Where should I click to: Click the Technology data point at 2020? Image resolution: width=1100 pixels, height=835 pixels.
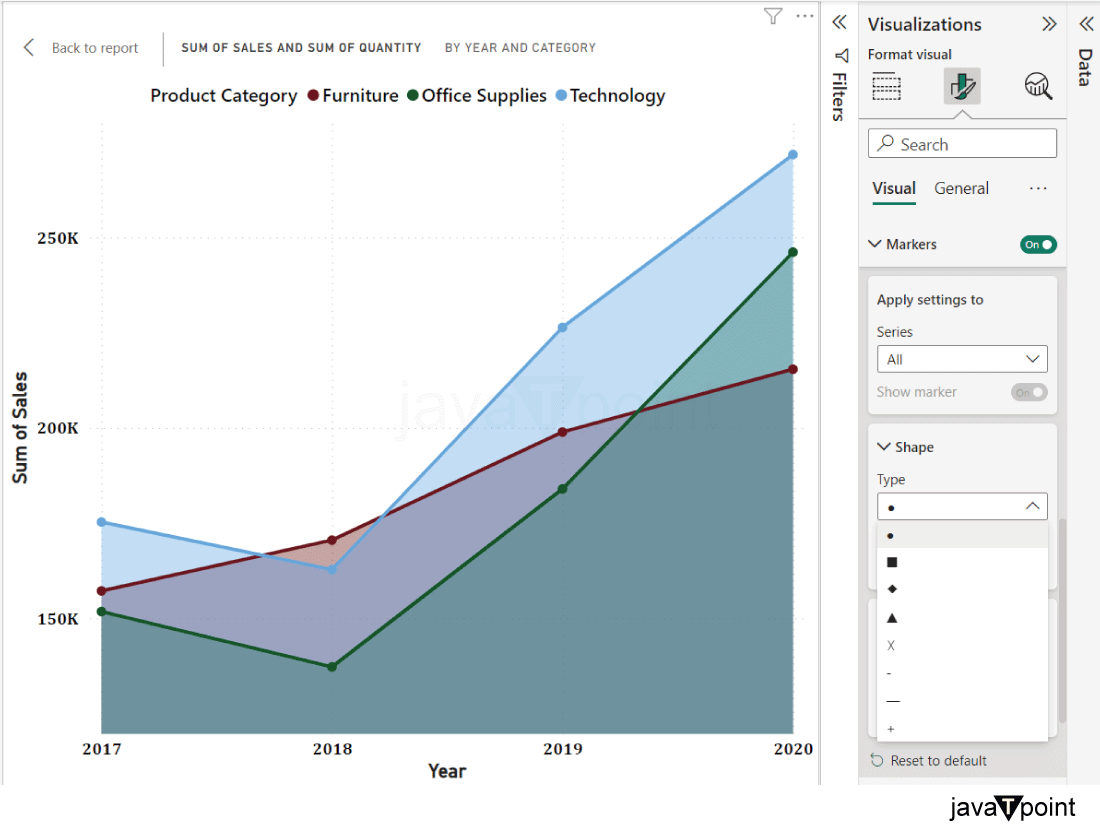(x=793, y=154)
